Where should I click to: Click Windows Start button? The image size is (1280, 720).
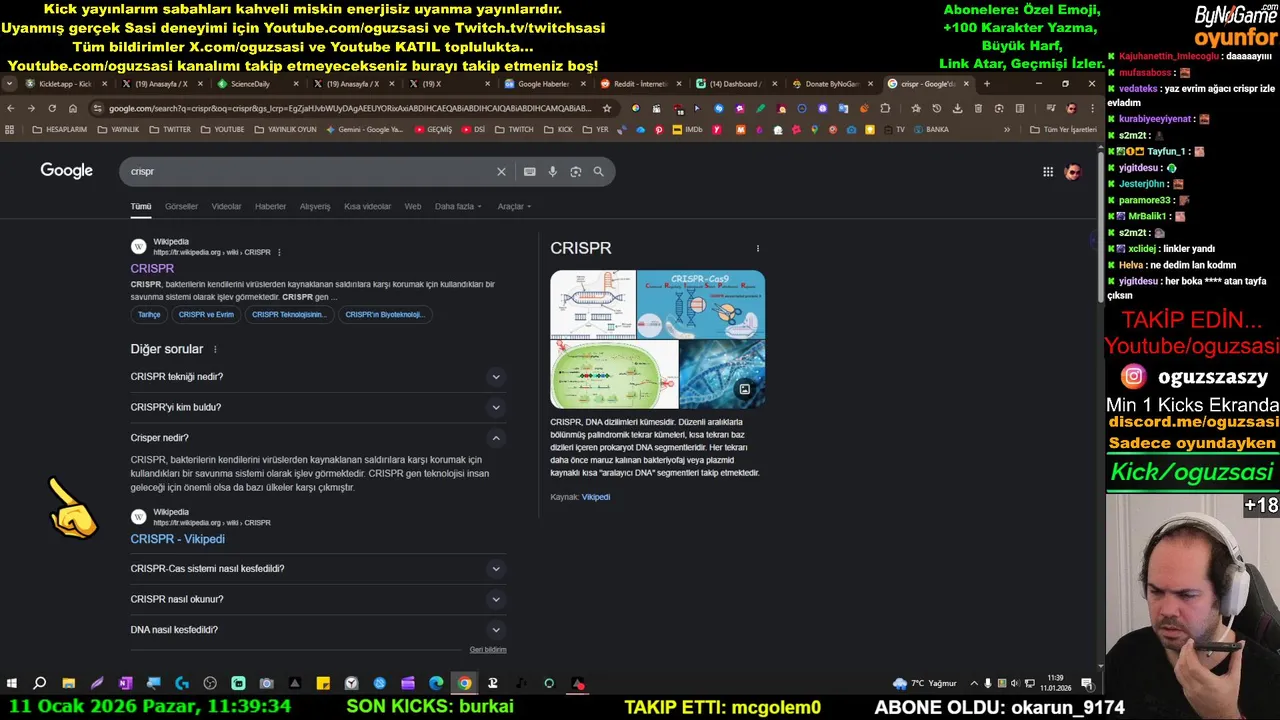(x=12, y=684)
